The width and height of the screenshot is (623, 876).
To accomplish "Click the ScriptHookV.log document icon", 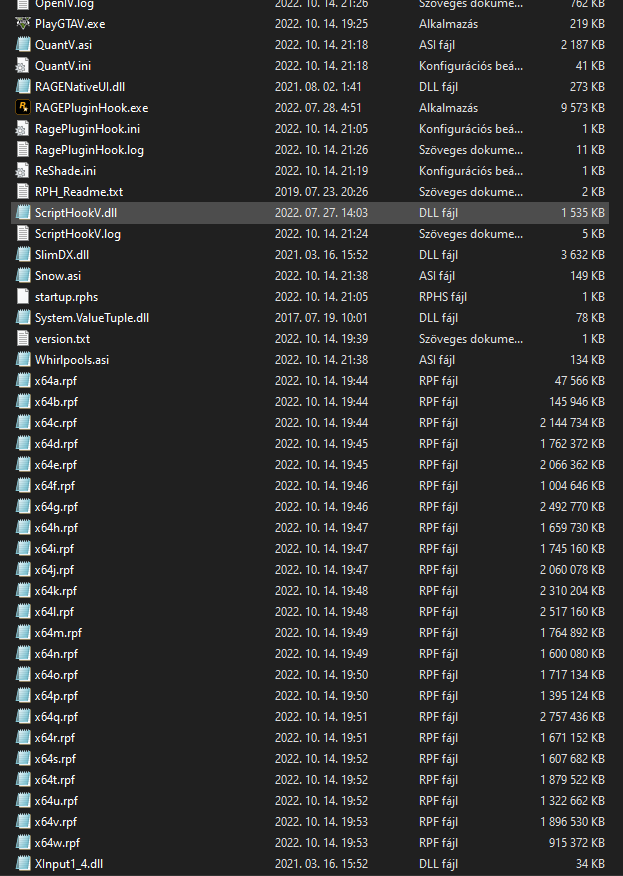I will coord(23,234).
